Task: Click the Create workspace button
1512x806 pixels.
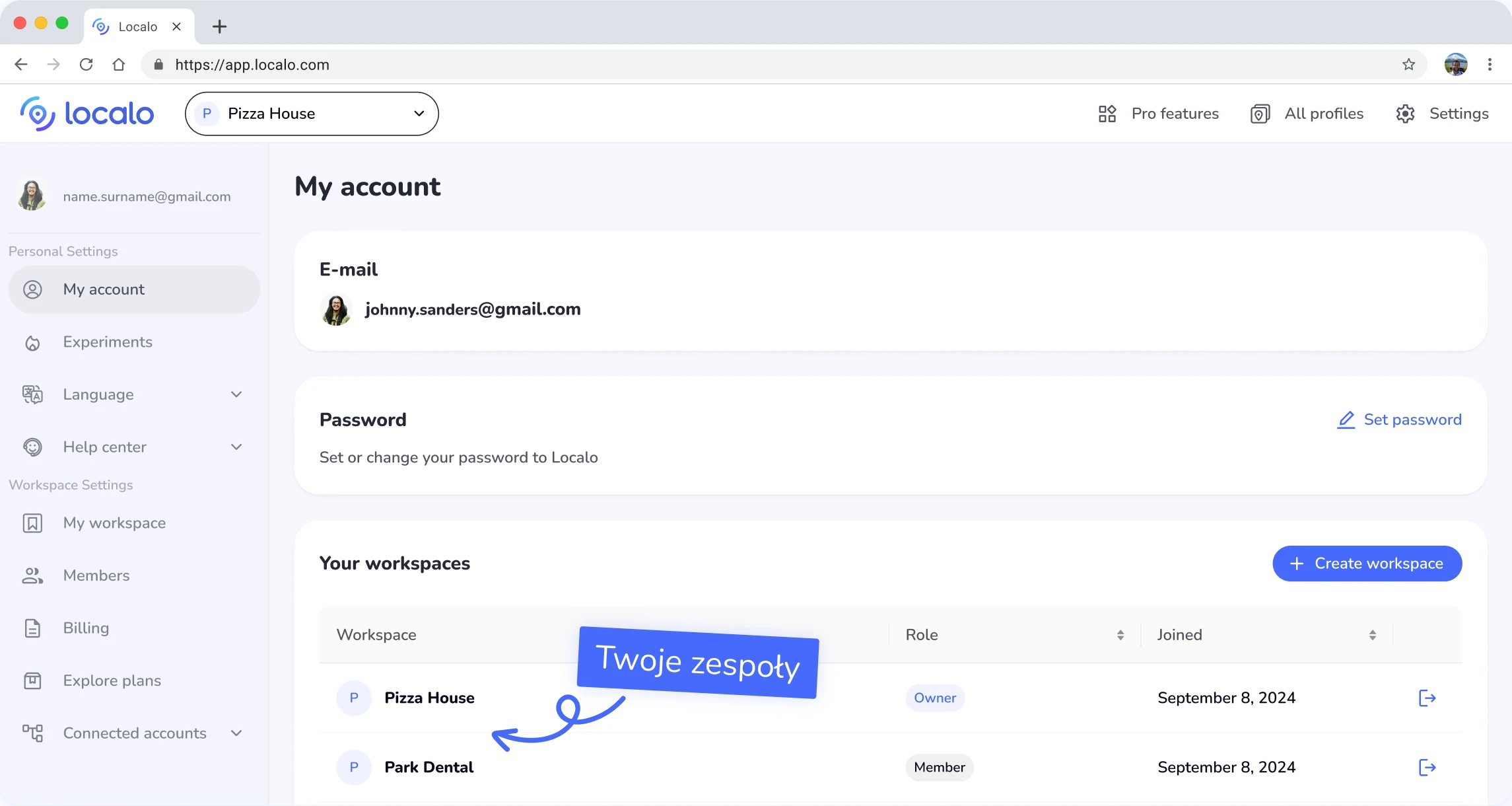Action: coord(1367,564)
